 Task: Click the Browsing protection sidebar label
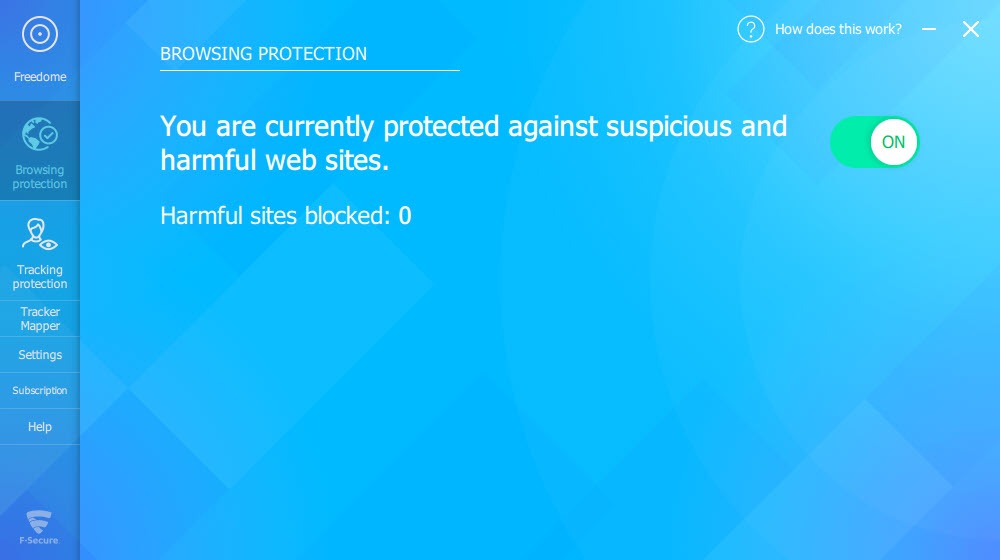click(x=40, y=177)
